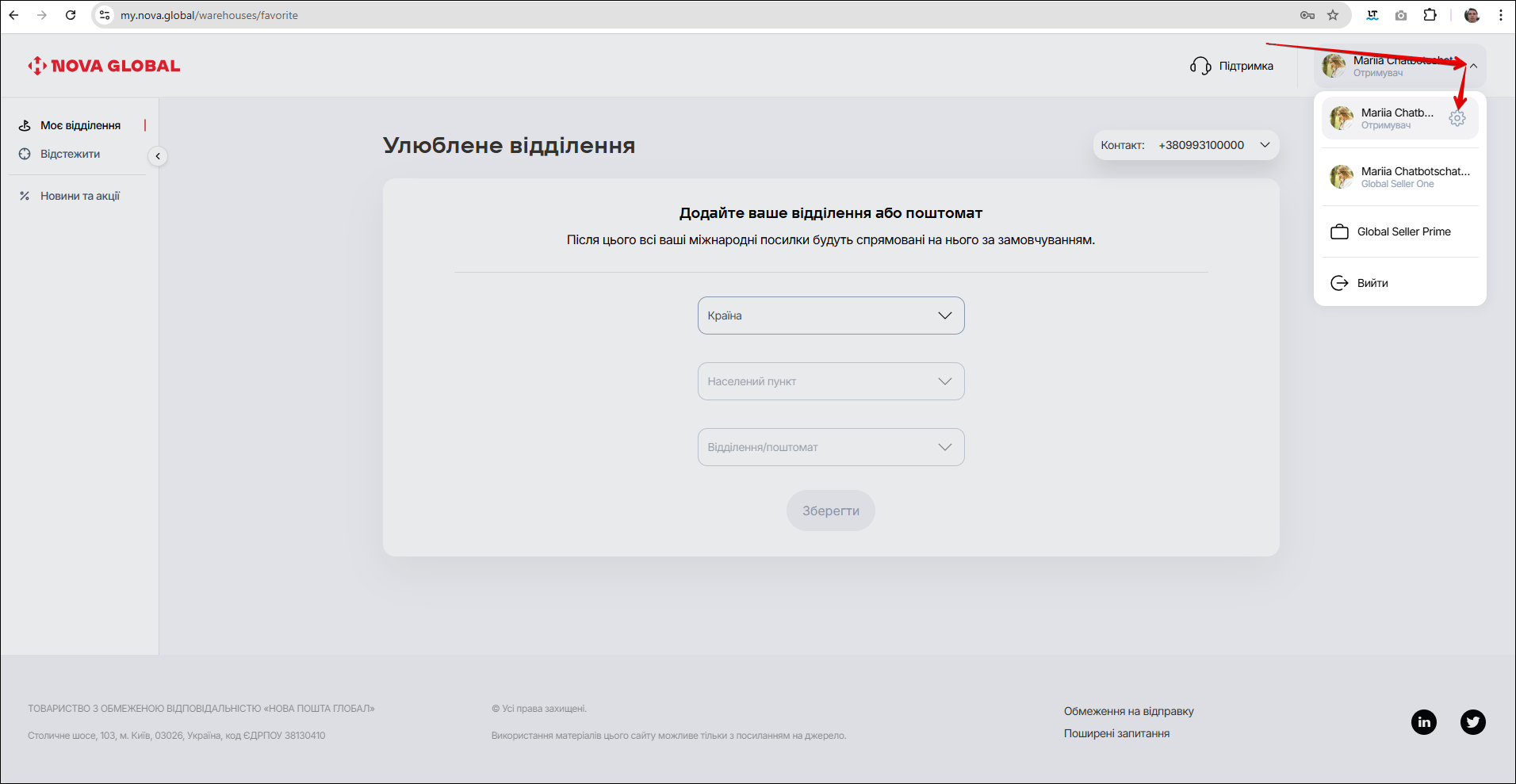Viewport: 1516px width, 784px height.
Task: Click the browser reload icon
Action: pyautogui.click(x=71, y=15)
